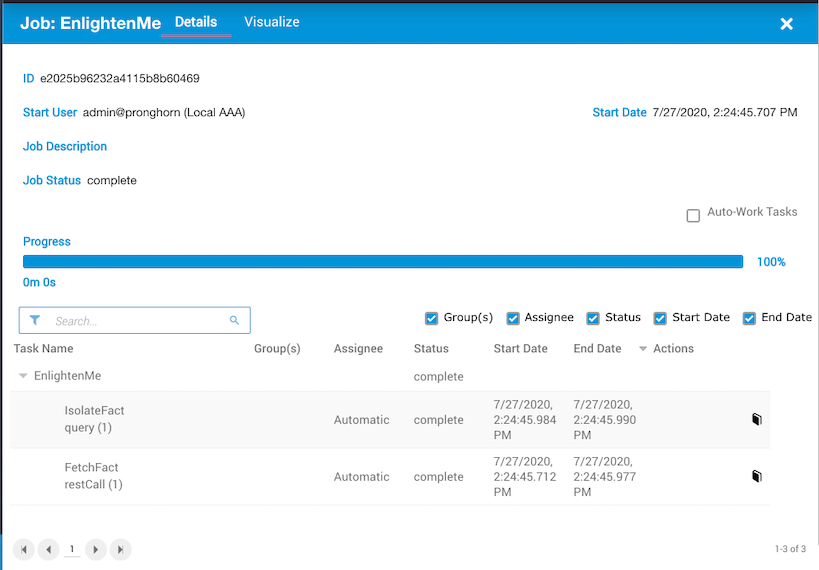
Task: Sort by the Group(s) column header
Action: [x=277, y=348]
